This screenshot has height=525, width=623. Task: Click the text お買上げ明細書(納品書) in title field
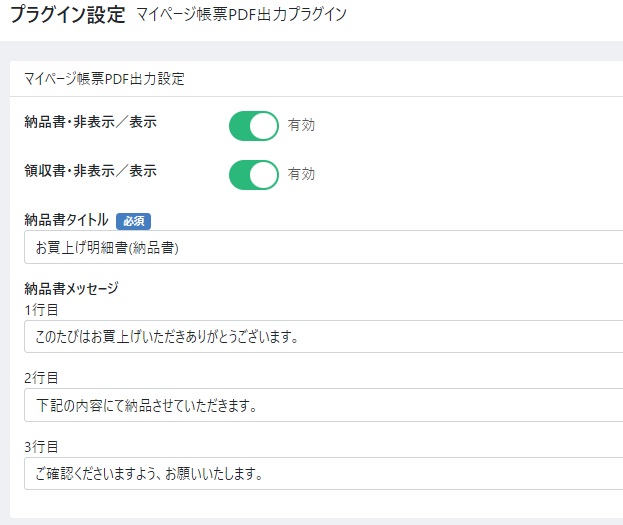[107, 248]
